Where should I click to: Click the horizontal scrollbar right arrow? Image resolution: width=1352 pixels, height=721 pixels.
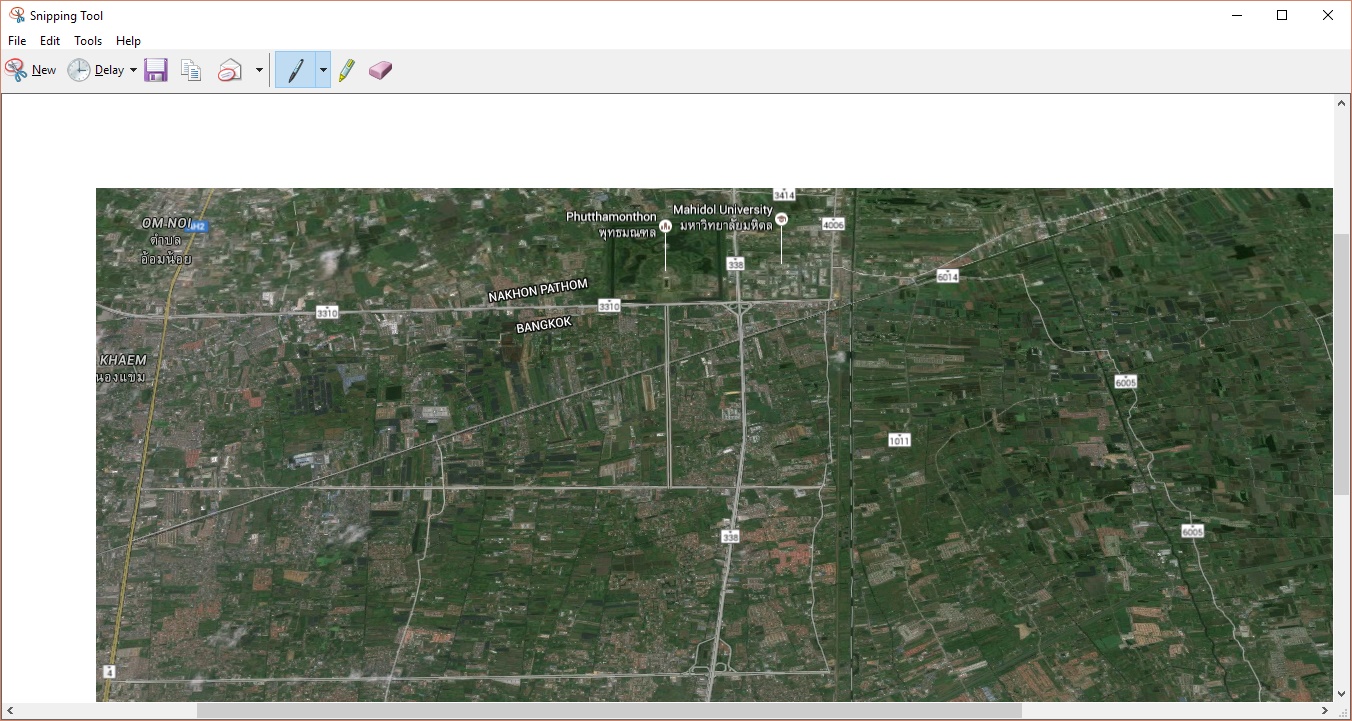click(1325, 711)
